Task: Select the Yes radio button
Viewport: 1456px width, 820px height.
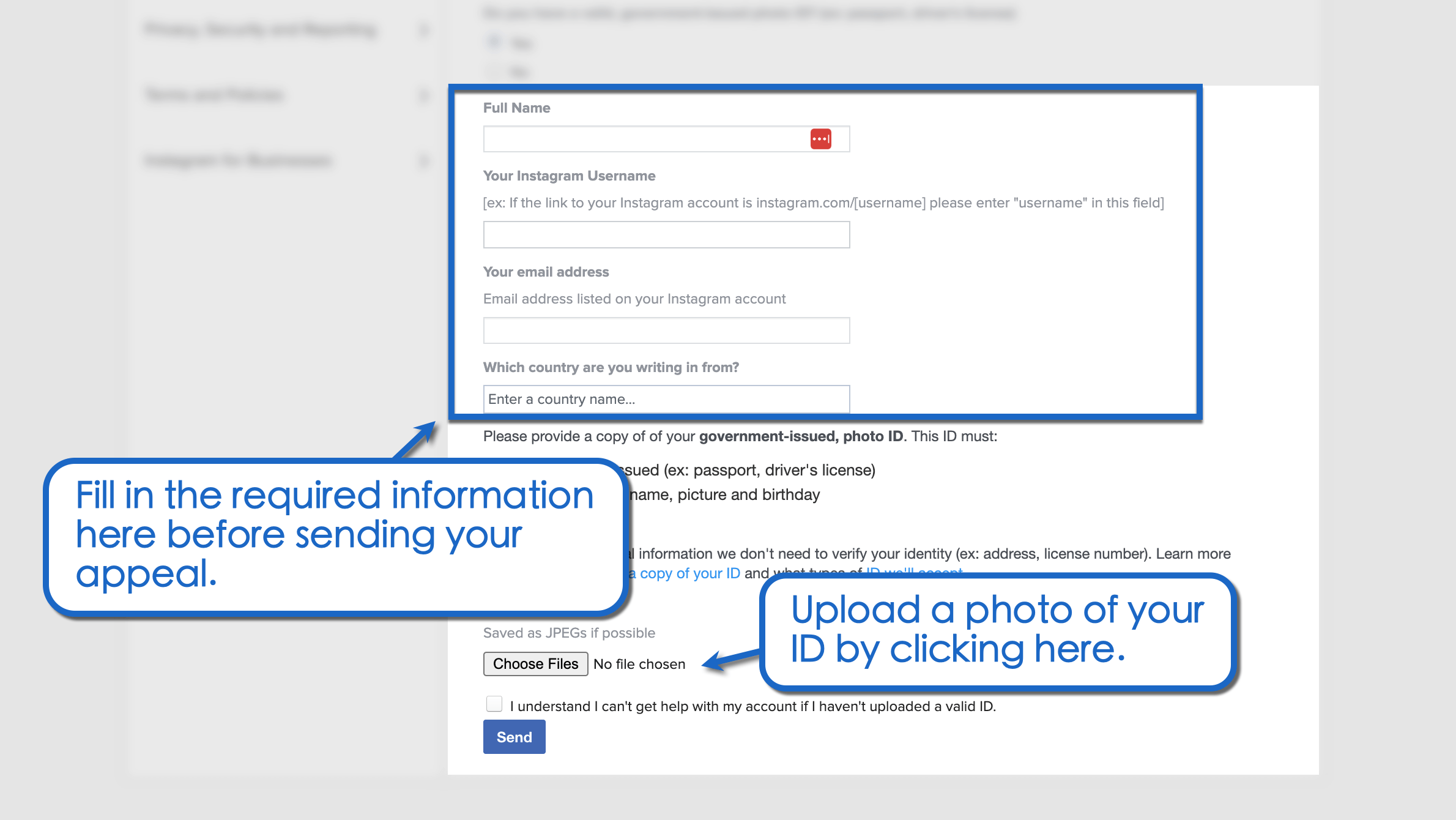Action: coord(493,40)
